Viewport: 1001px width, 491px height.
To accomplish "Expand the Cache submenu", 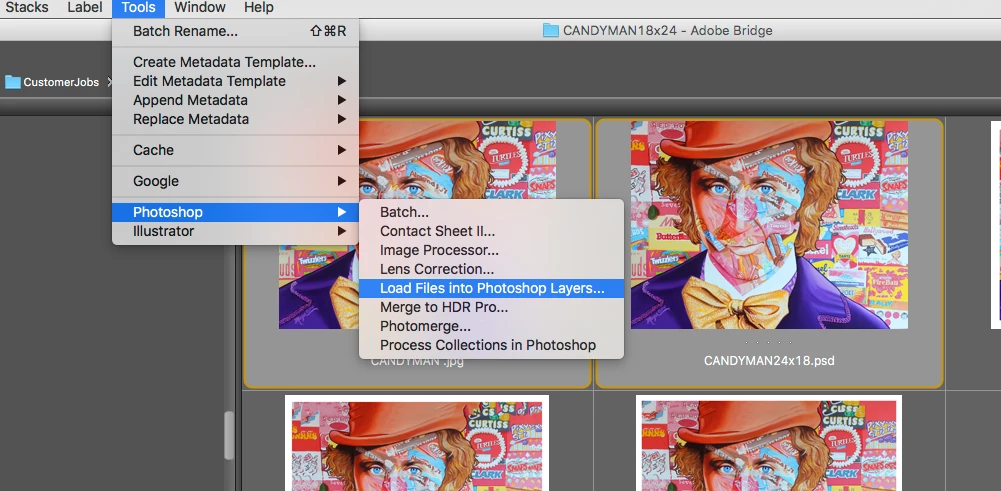I will 236,150.
